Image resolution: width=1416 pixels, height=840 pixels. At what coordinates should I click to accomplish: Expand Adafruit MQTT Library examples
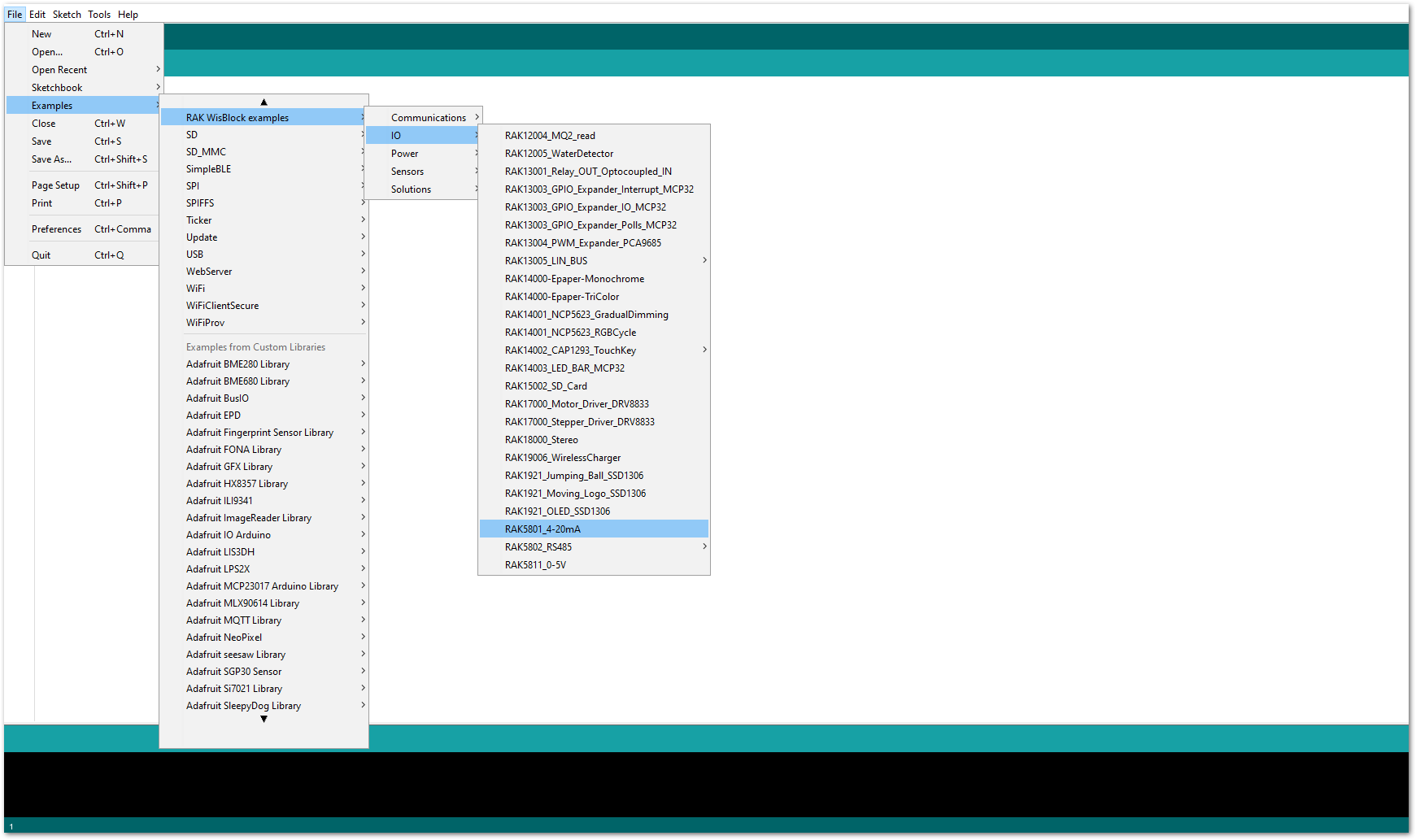click(264, 620)
